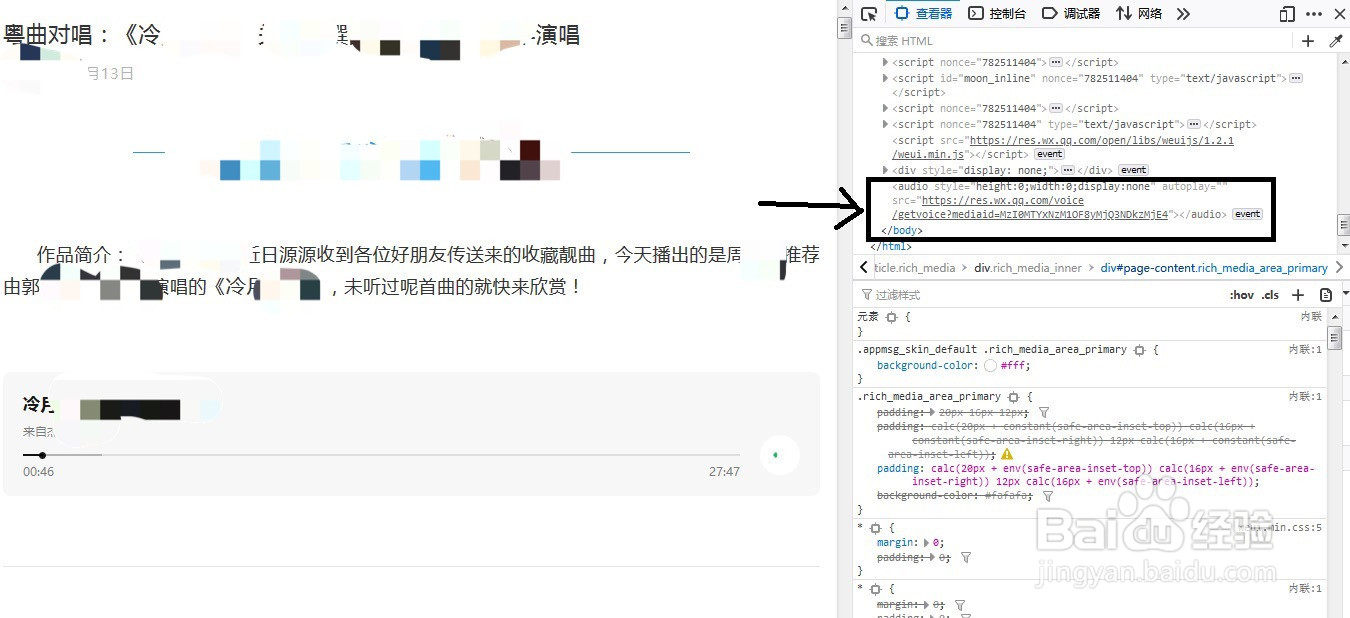Screen dimensions: 1350x618
Task: Select div.rich_media_inner breadcrumb
Action: [1028, 268]
